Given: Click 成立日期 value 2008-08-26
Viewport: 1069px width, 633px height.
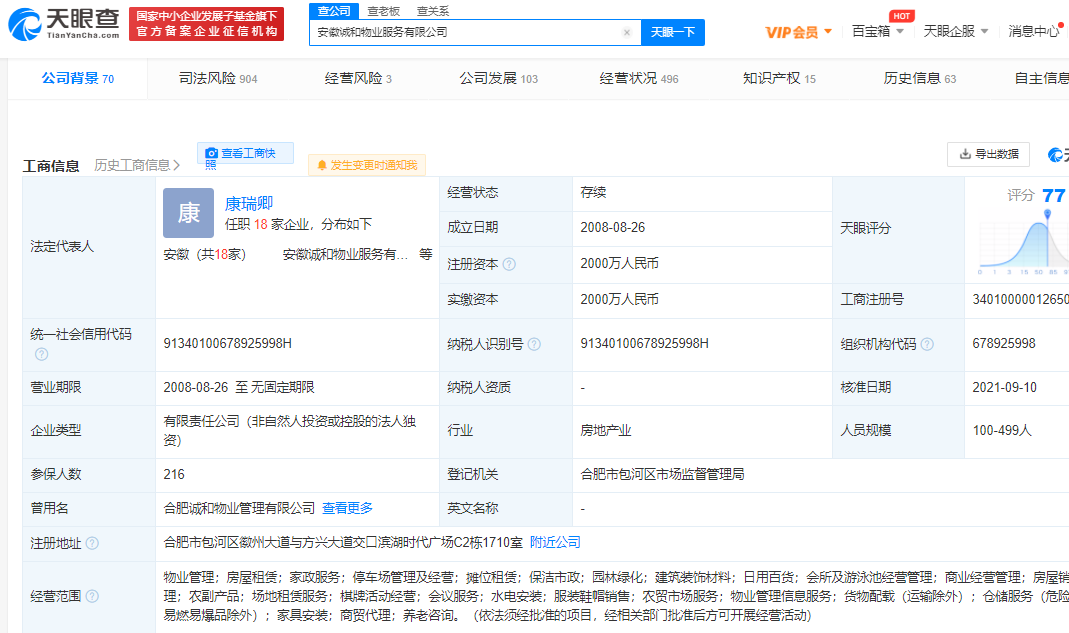Looking at the screenshot, I should pyautogui.click(x=613, y=228).
